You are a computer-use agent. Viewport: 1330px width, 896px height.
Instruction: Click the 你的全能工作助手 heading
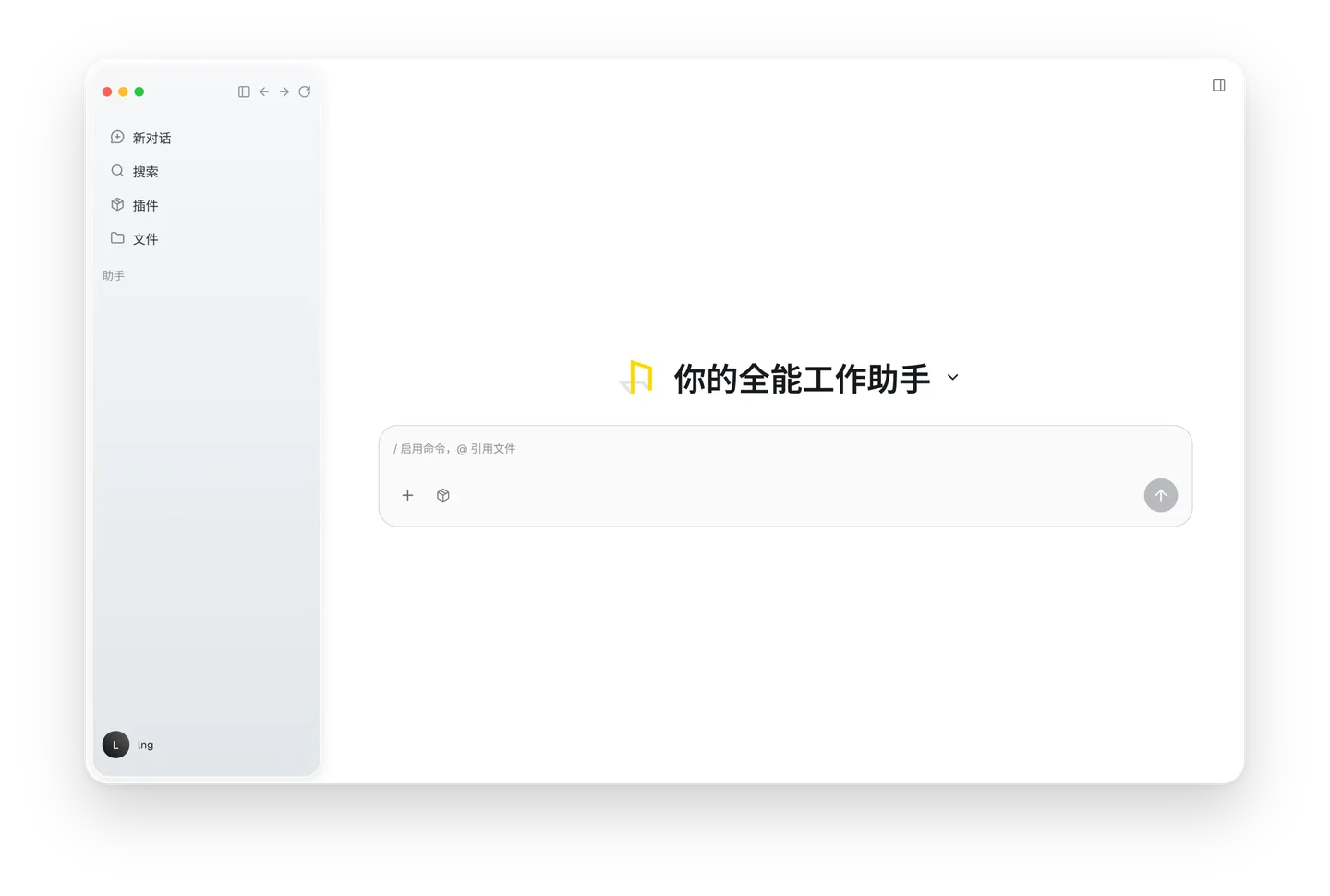(x=802, y=379)
